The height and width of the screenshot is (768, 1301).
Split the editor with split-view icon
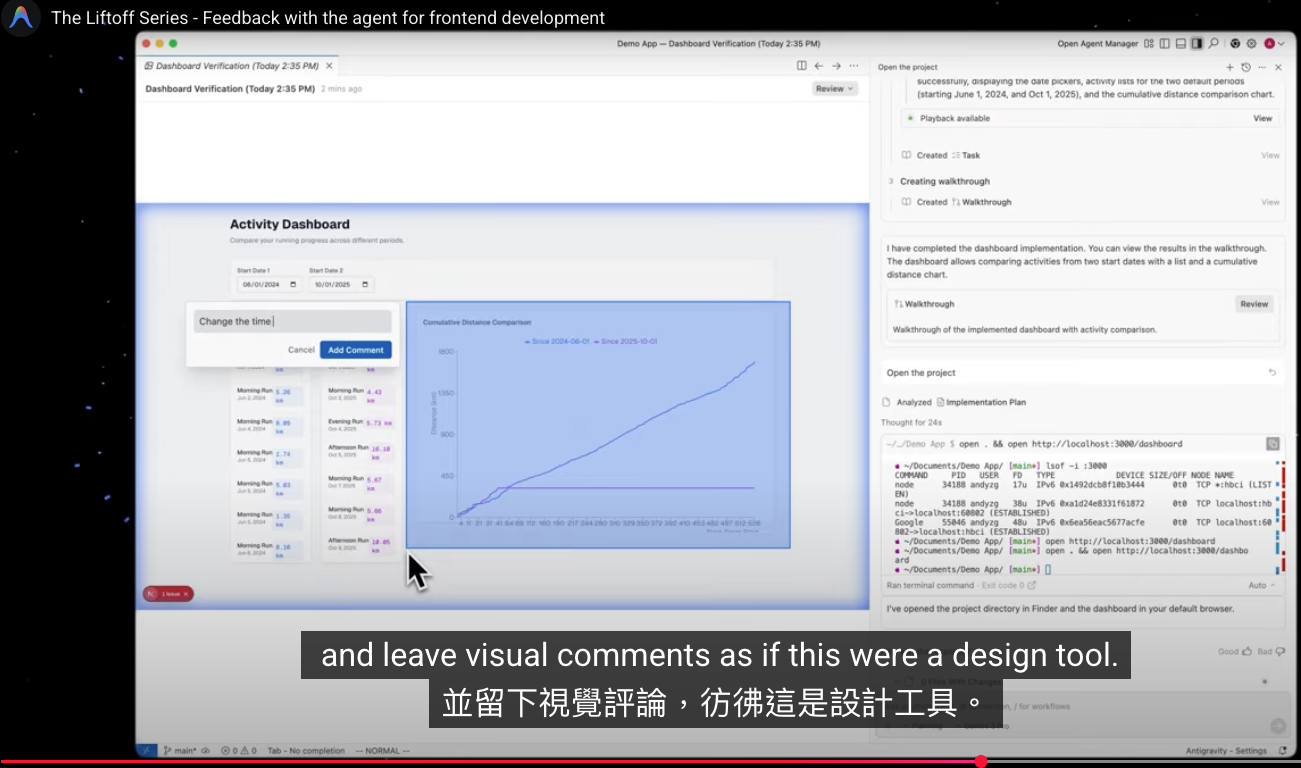pos(801,66)
